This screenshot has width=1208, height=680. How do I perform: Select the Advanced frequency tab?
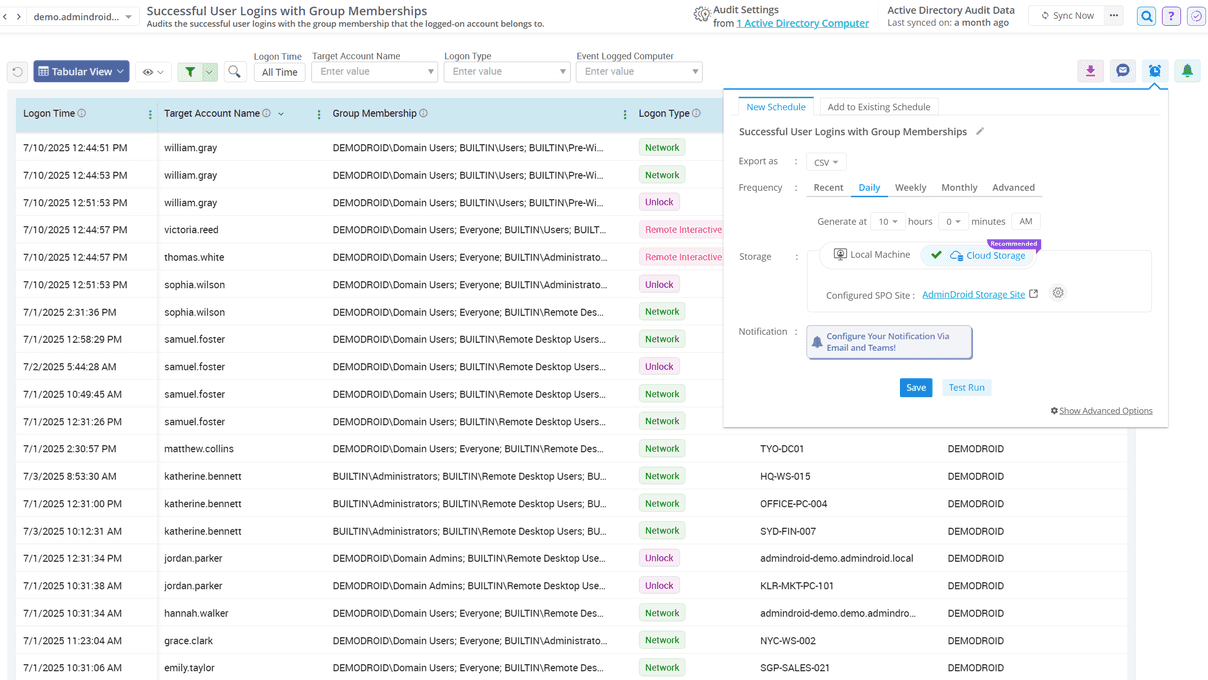(x=1013, y=188)
